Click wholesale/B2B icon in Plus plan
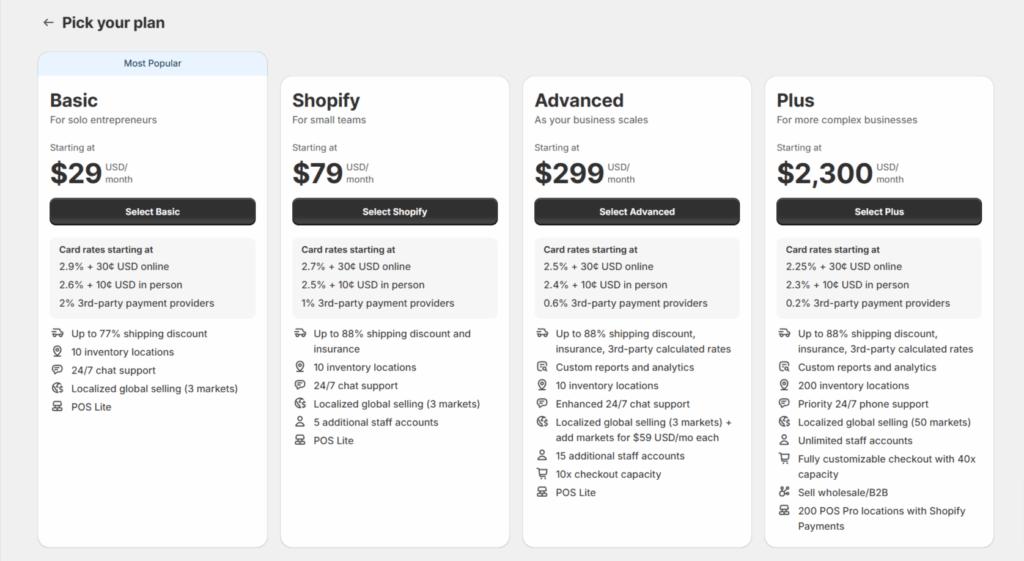 point(784,492)
